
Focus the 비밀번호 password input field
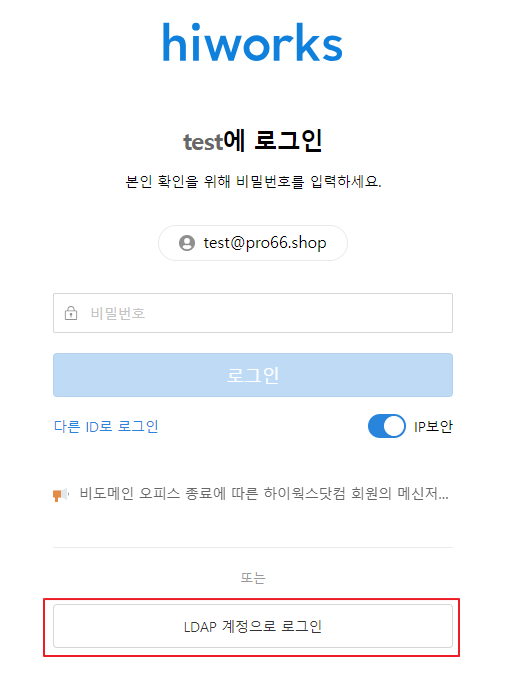pyautogui.click(x=253, y=313)
